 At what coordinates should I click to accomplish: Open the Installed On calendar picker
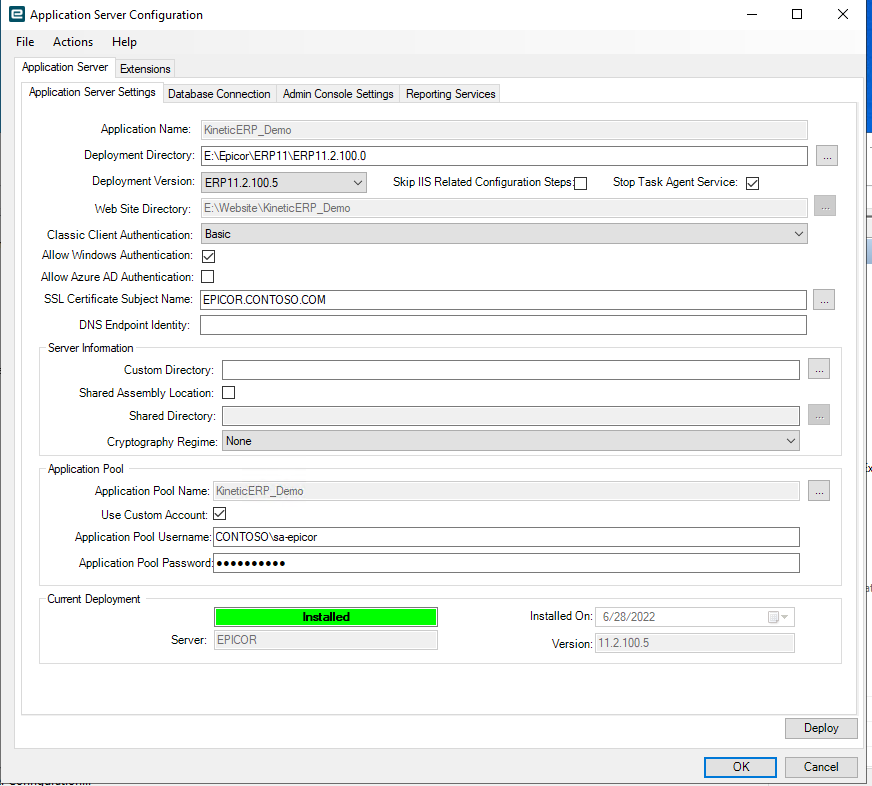pos(778,617)
